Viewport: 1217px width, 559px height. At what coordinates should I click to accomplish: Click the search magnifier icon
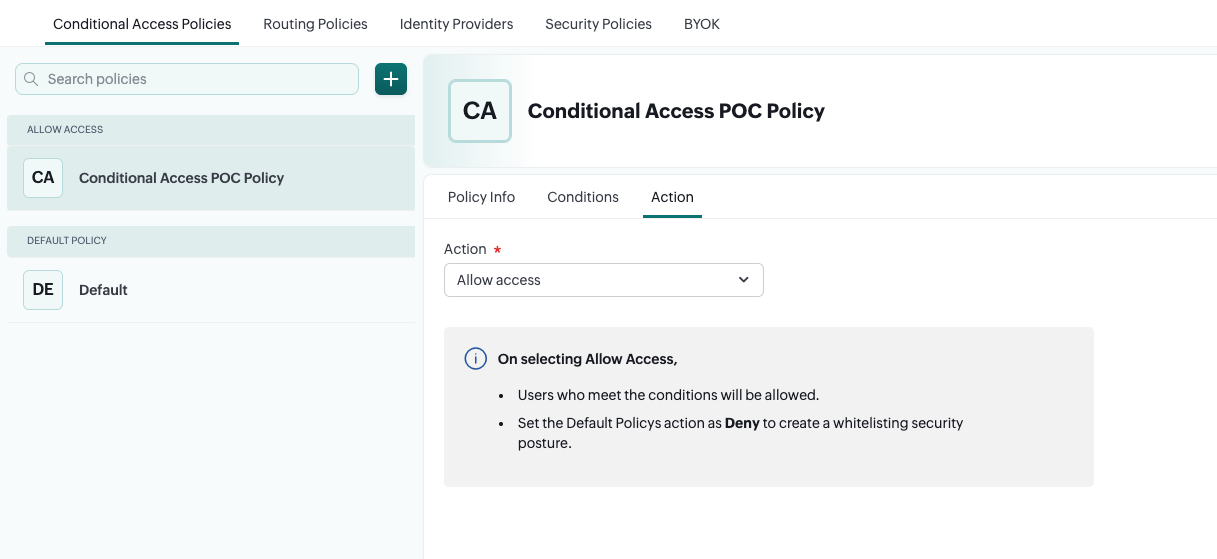[x=31, y=79]
